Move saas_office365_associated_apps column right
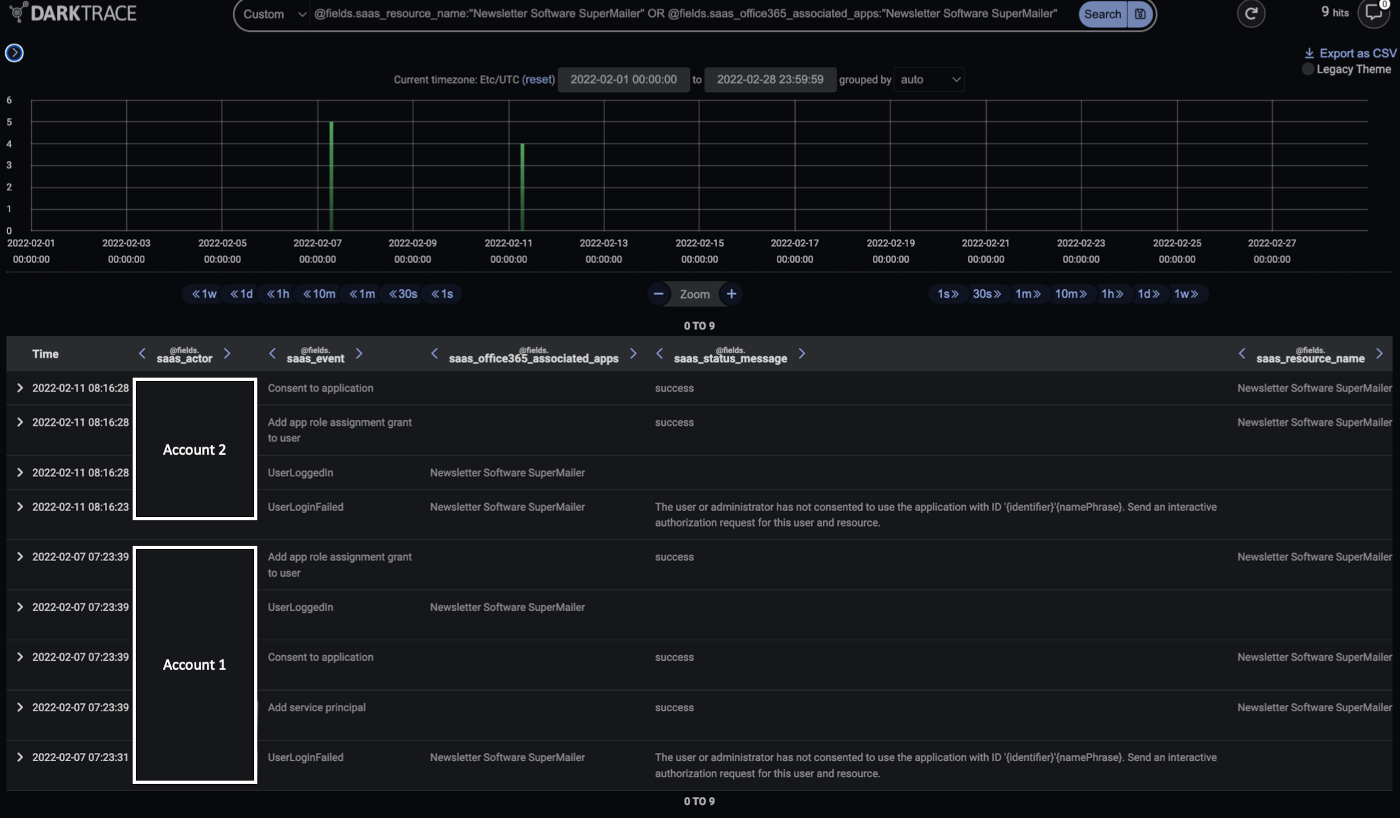Image resolution: width=1400 pixels, height=818 pixels. 633,354
